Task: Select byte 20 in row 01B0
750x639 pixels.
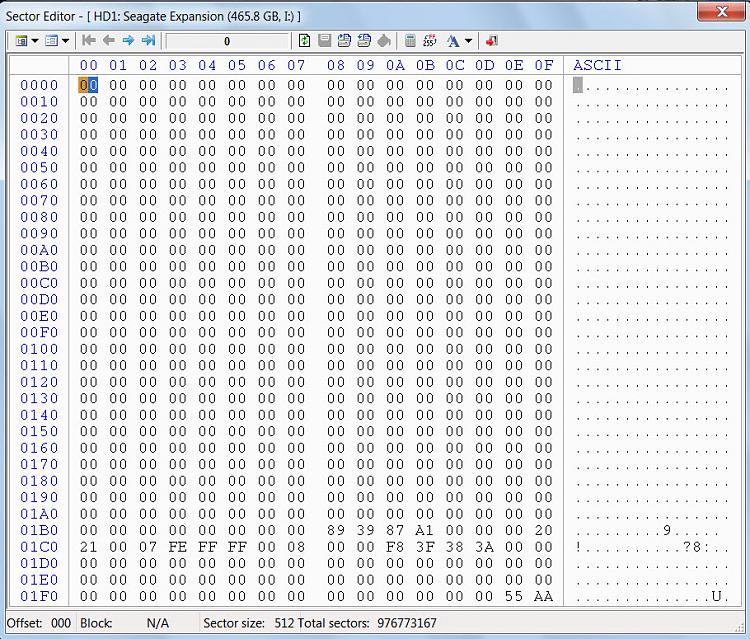Action: (x=544, y=530)
